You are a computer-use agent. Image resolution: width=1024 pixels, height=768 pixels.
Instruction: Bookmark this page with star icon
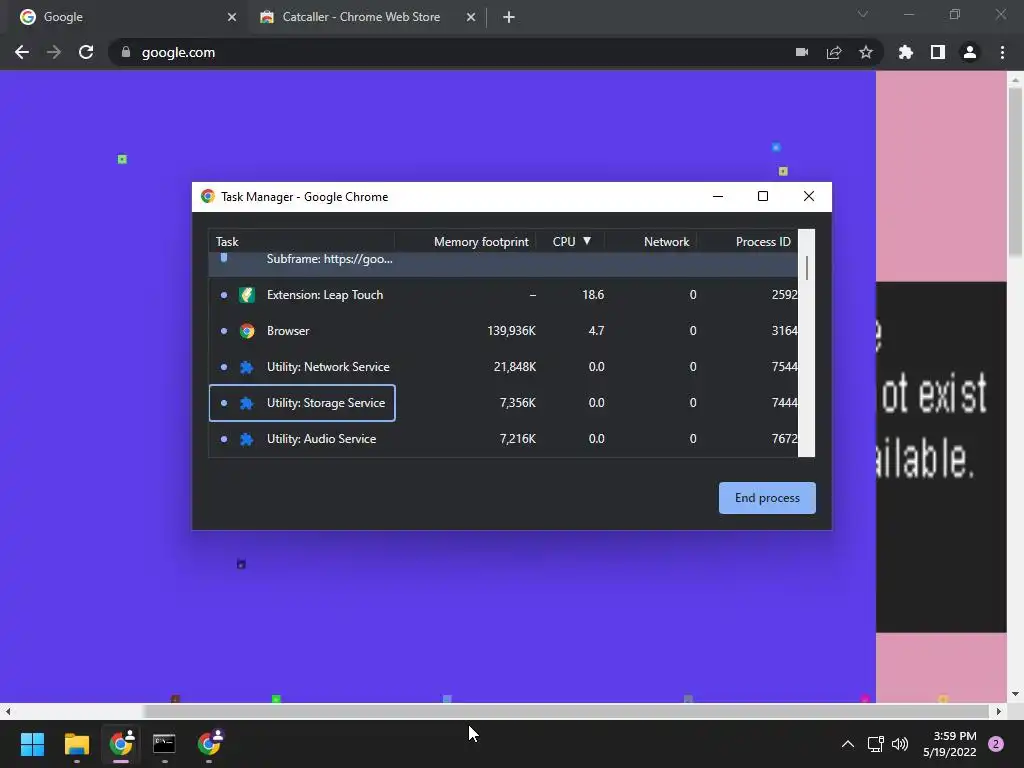(x=866, y=52)
